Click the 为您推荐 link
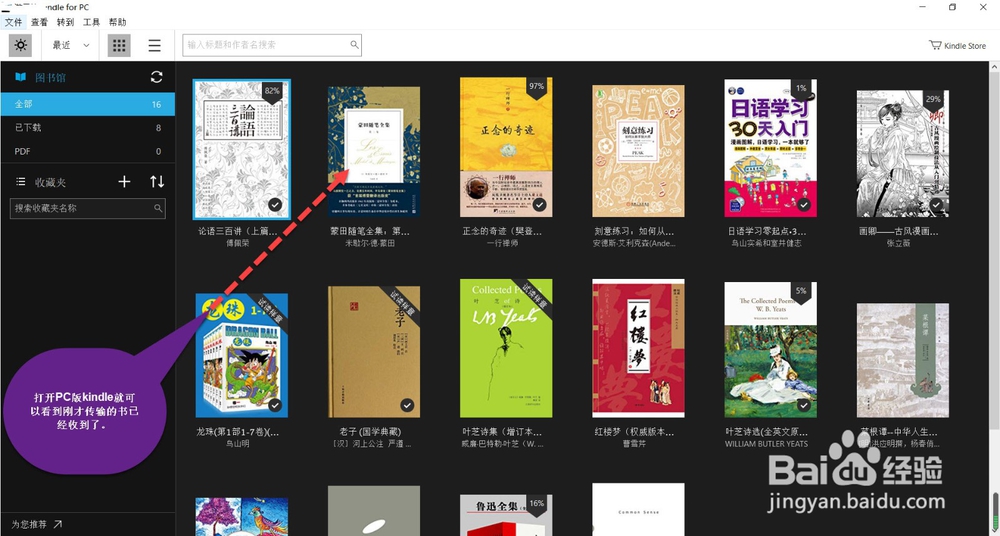 click(x=29, y=524)
